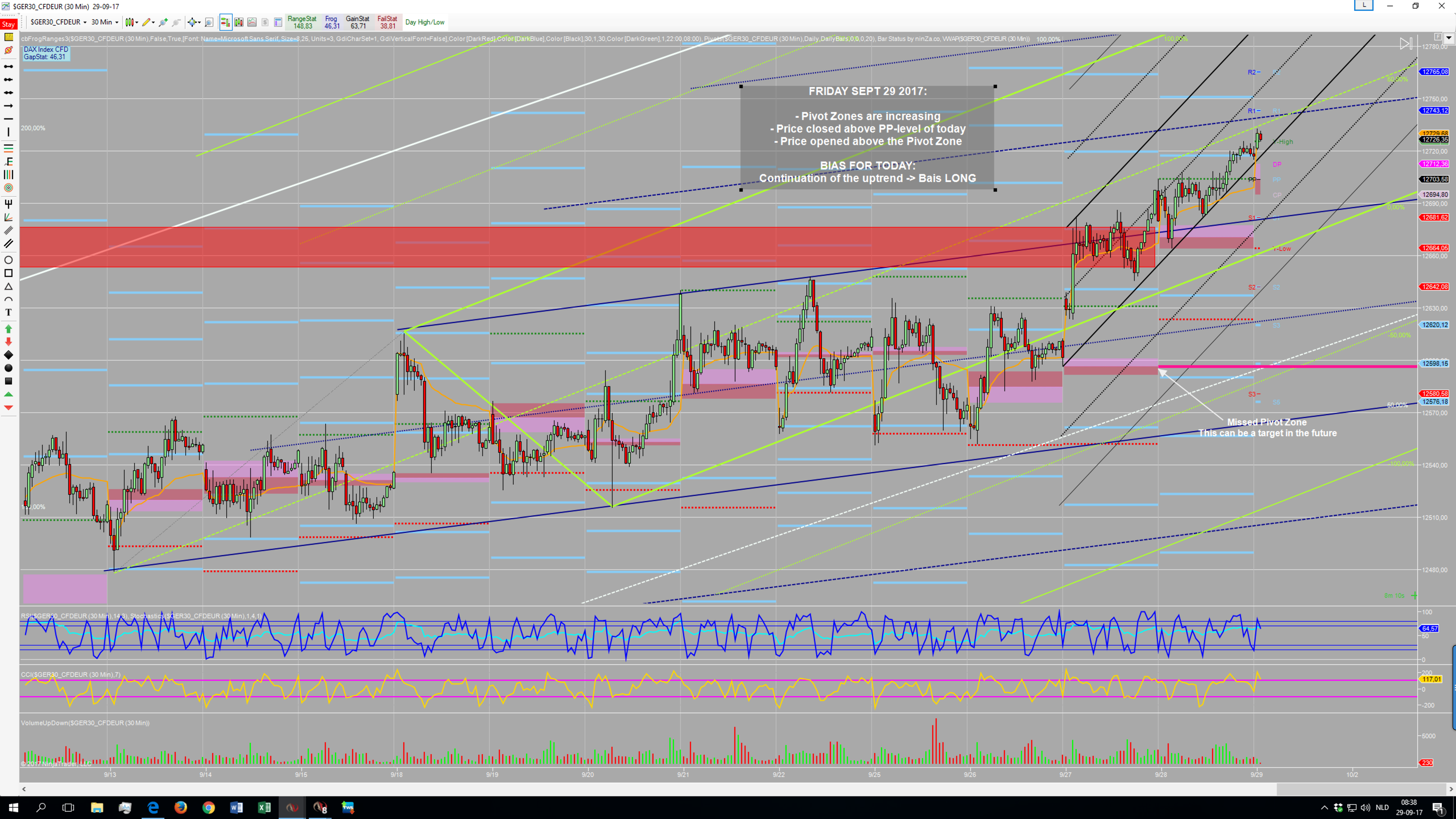The width and height of the screenshot is (1456, 819).
Task: Toggle the FailStat indicator button
Action: tap(388, 22)
